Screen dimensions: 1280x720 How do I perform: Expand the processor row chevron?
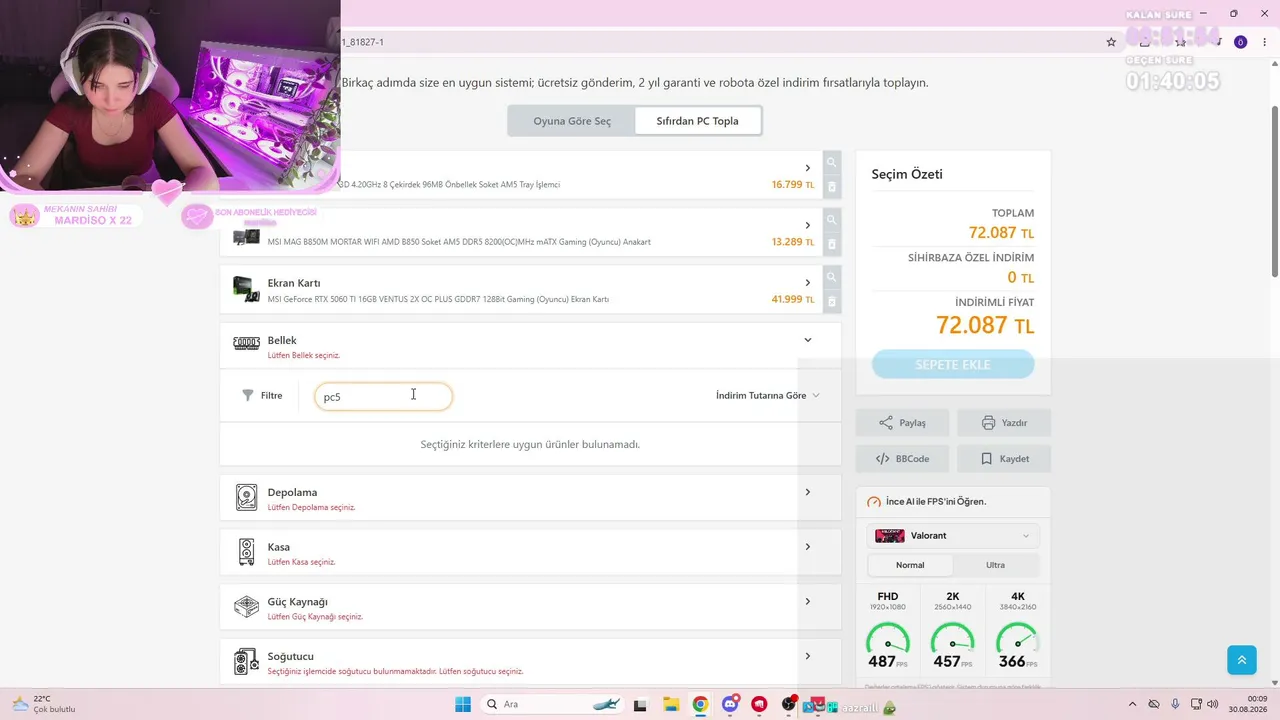click(808, 168)
